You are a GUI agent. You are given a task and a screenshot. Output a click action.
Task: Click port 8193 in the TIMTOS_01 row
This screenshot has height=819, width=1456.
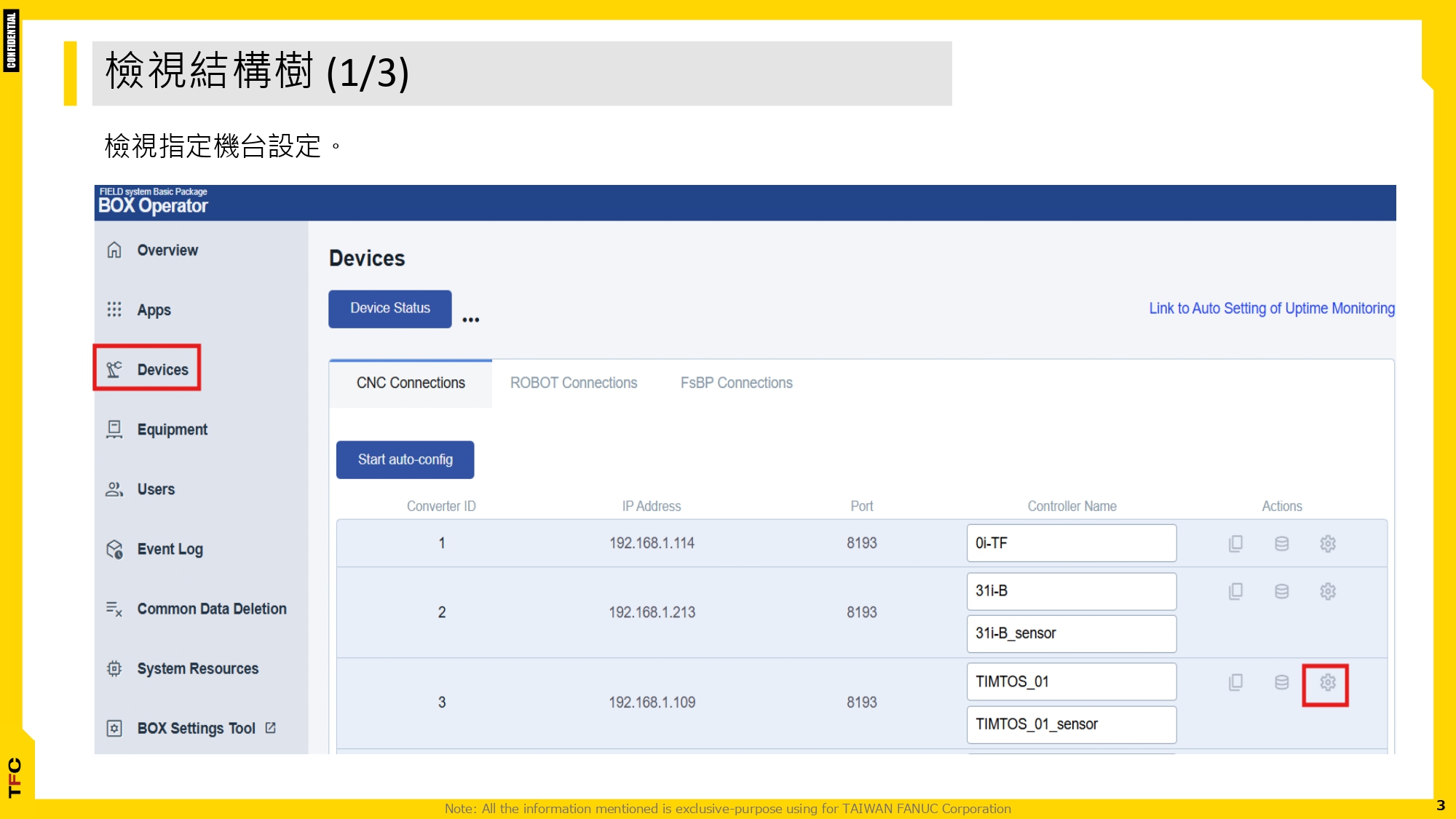coord(862,703)
